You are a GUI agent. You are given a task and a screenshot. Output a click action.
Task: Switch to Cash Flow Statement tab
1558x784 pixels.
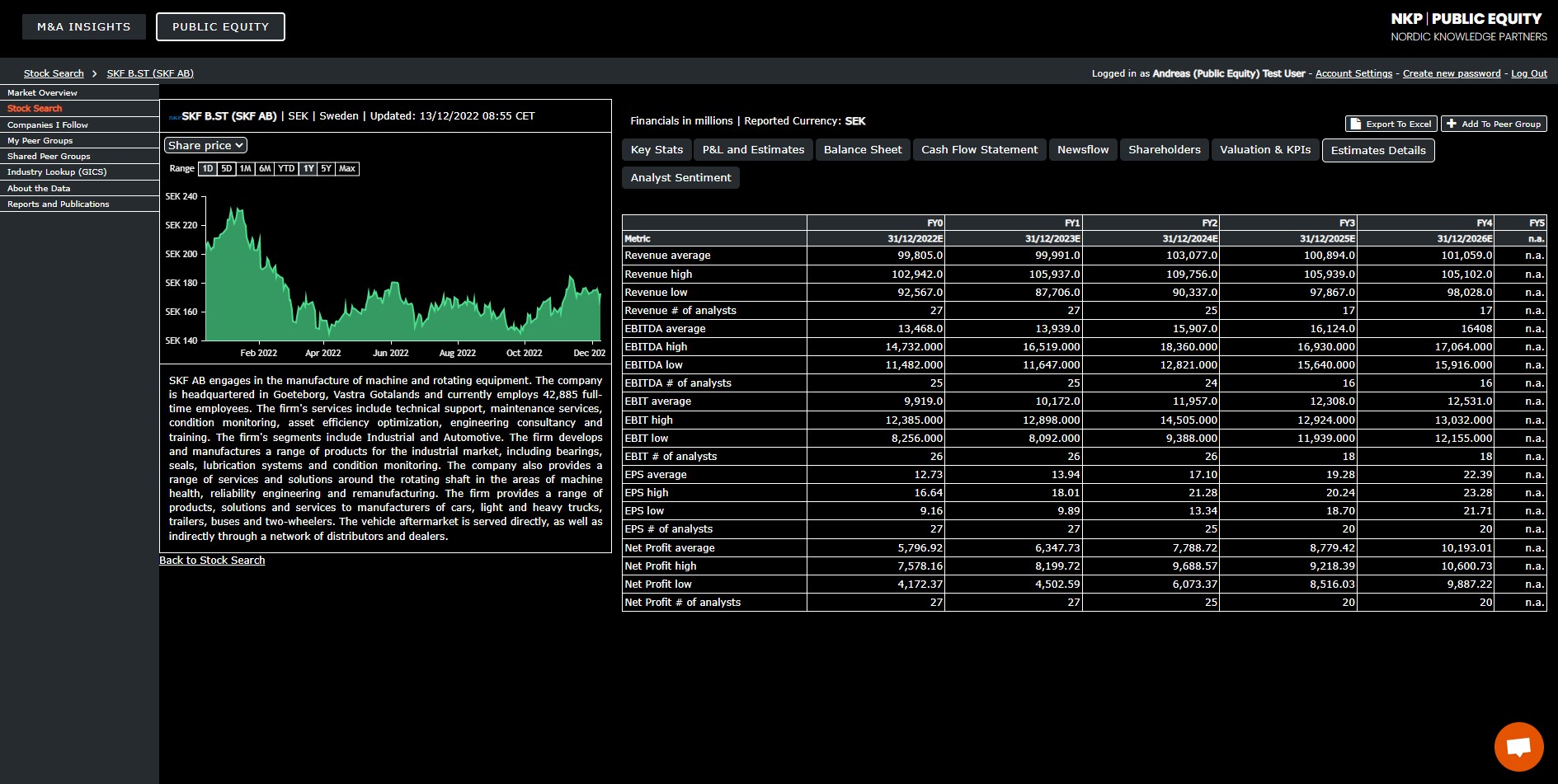pos(979,150)
